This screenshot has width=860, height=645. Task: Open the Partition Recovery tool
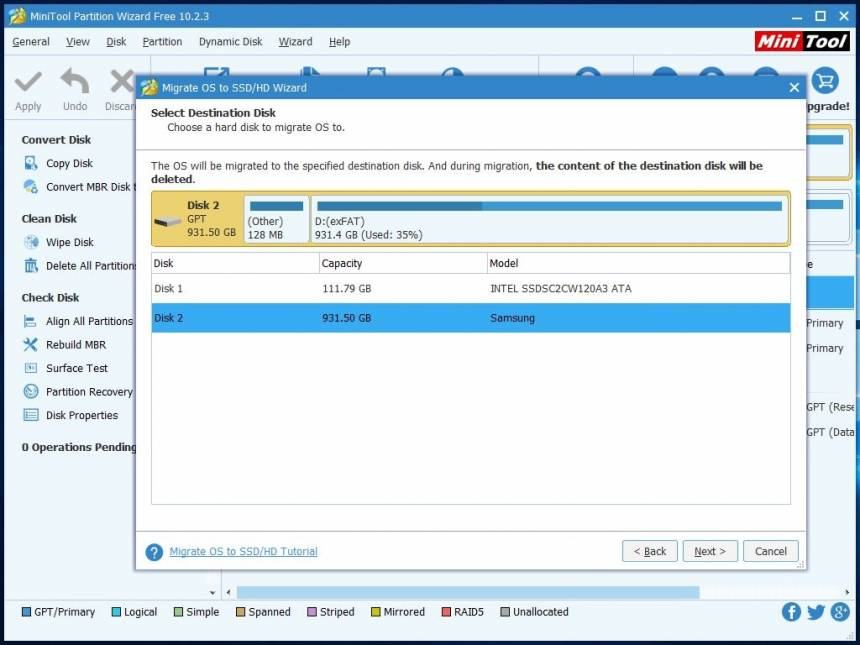(x=88, y=392)
